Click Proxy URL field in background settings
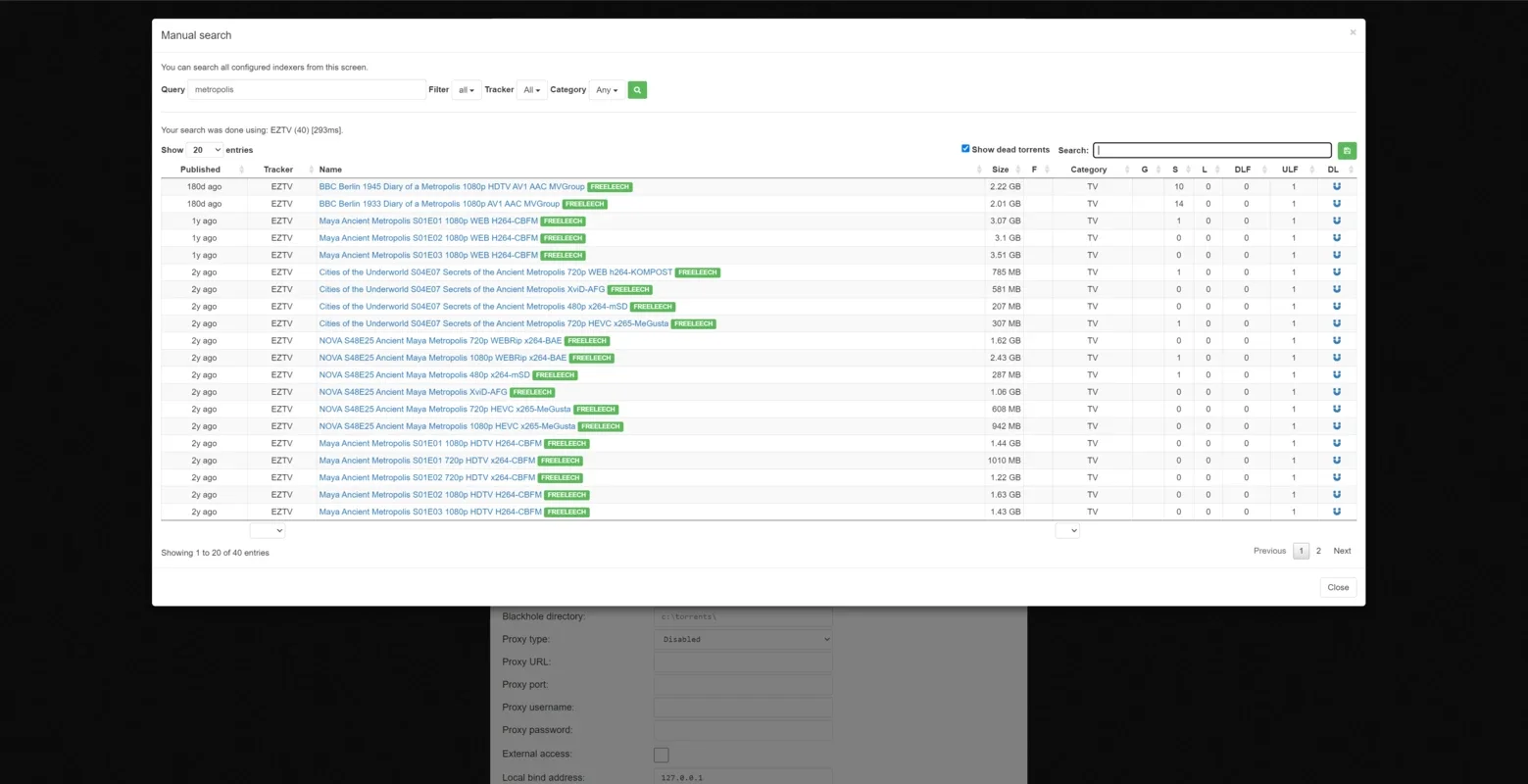Image resolution: width=1528 pixels, height=784 pixels. coord(743,661)
